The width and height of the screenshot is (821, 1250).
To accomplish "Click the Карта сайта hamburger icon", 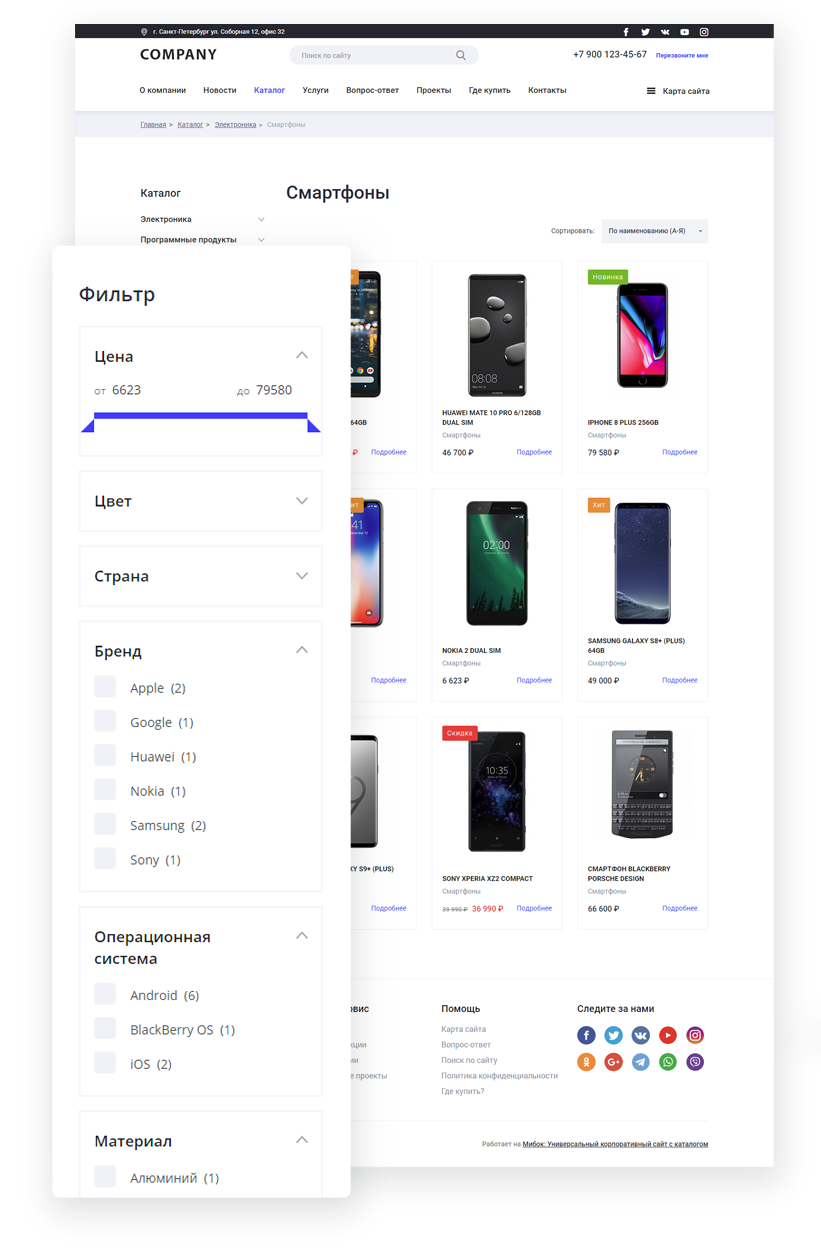I will 651,91.
